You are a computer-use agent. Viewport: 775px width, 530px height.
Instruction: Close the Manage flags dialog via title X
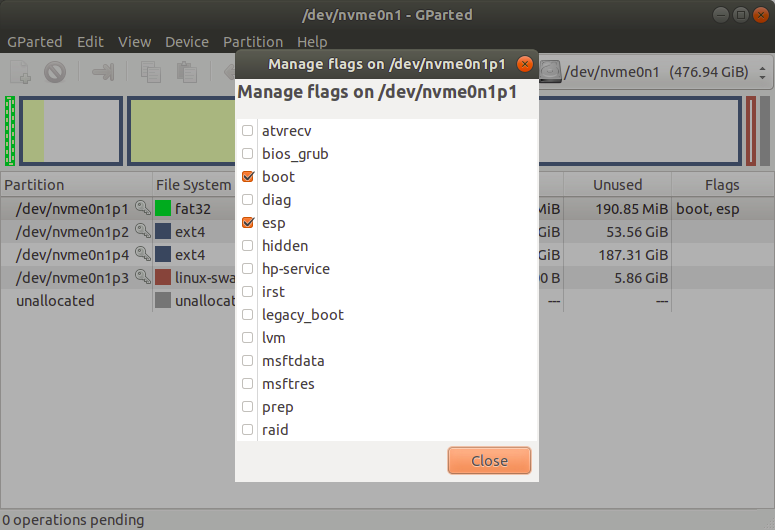click(524, 64)
